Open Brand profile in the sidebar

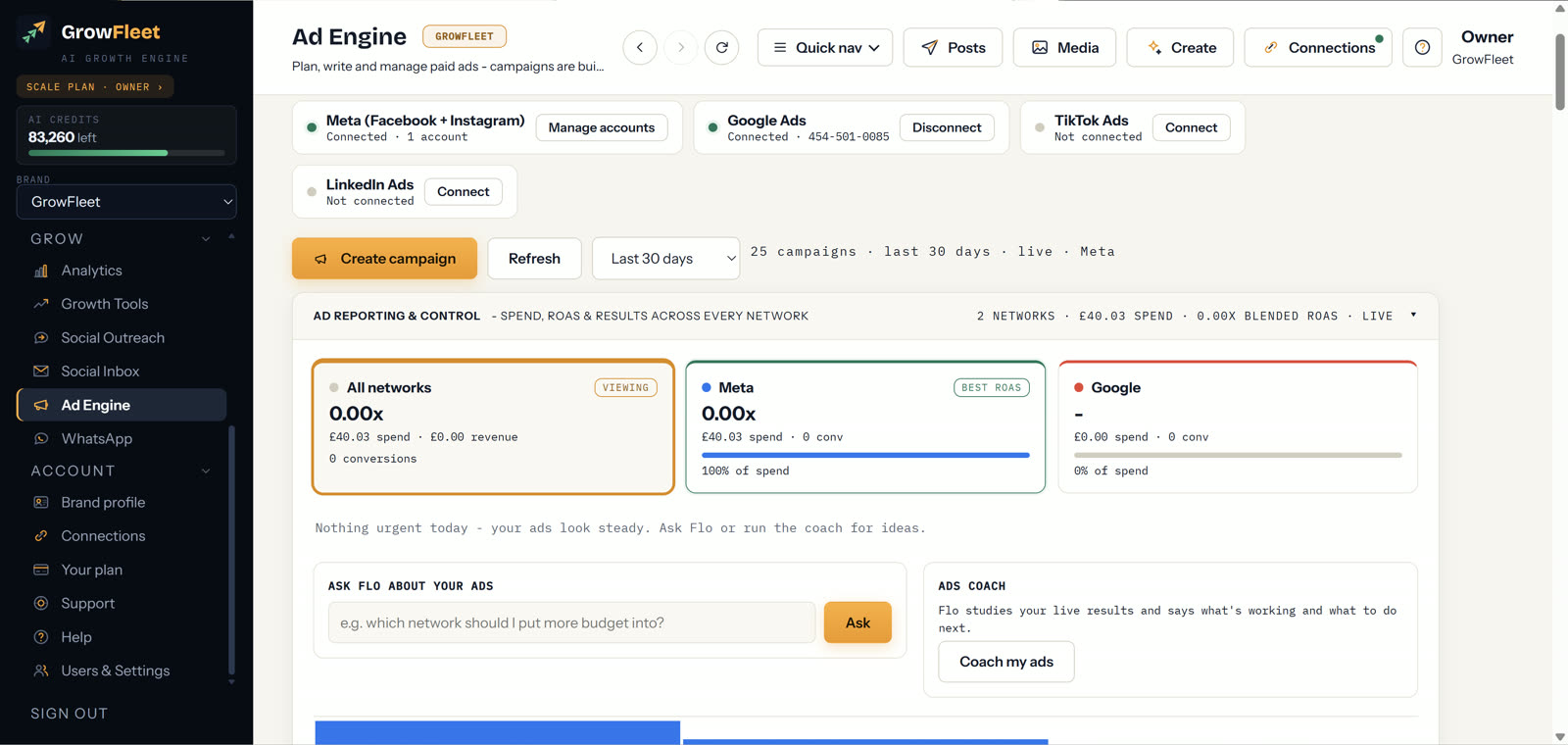coord(103,503)
